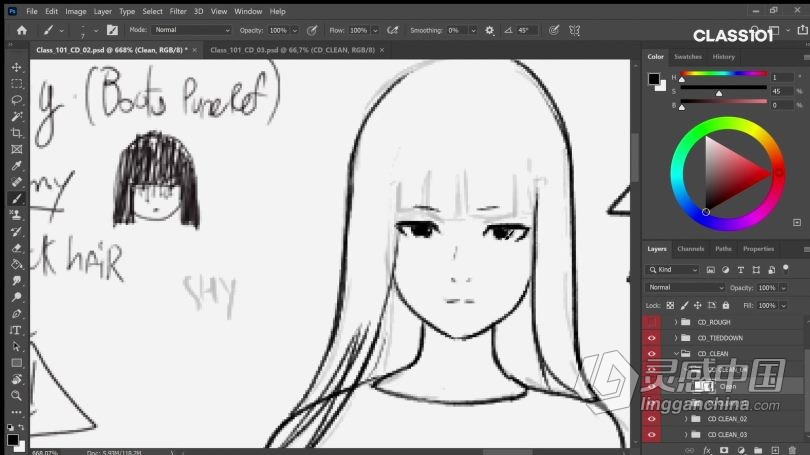Toggle lock transparent pixels
This screenshot has width=810, height=455.
pyautogui.click(x=670, y=306)
